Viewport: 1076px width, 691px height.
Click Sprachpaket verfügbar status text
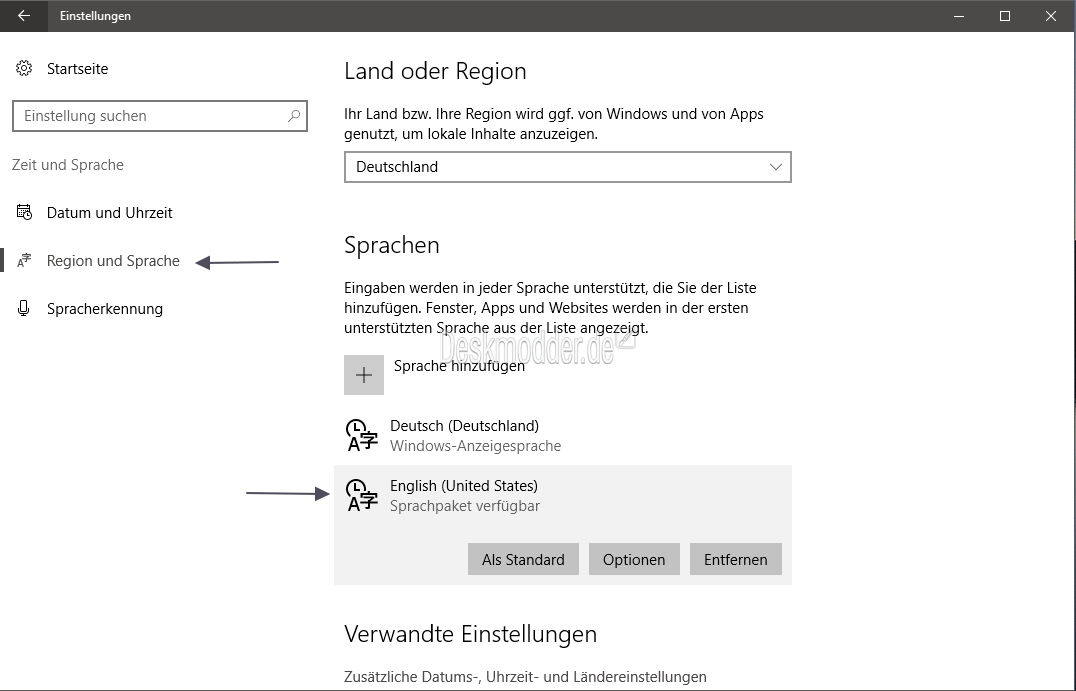465,506
